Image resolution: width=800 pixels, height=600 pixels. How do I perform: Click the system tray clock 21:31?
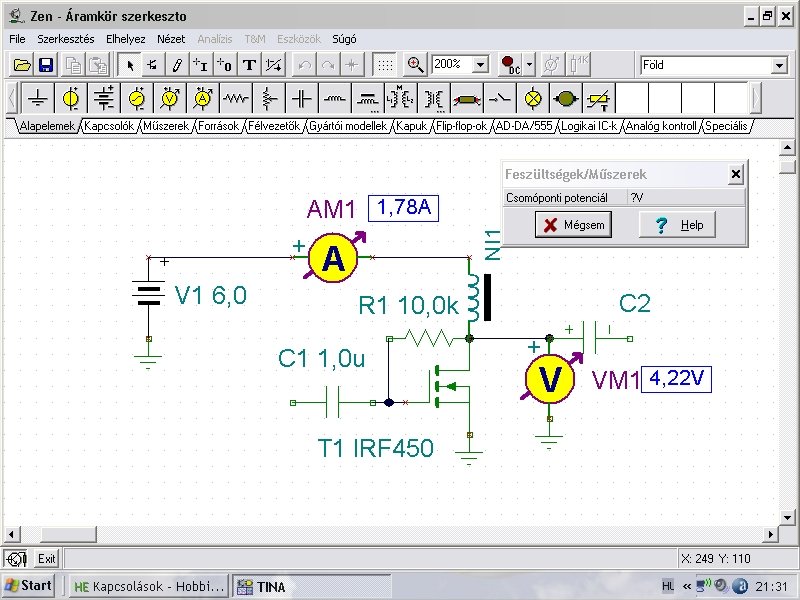(x=772, y=586)
